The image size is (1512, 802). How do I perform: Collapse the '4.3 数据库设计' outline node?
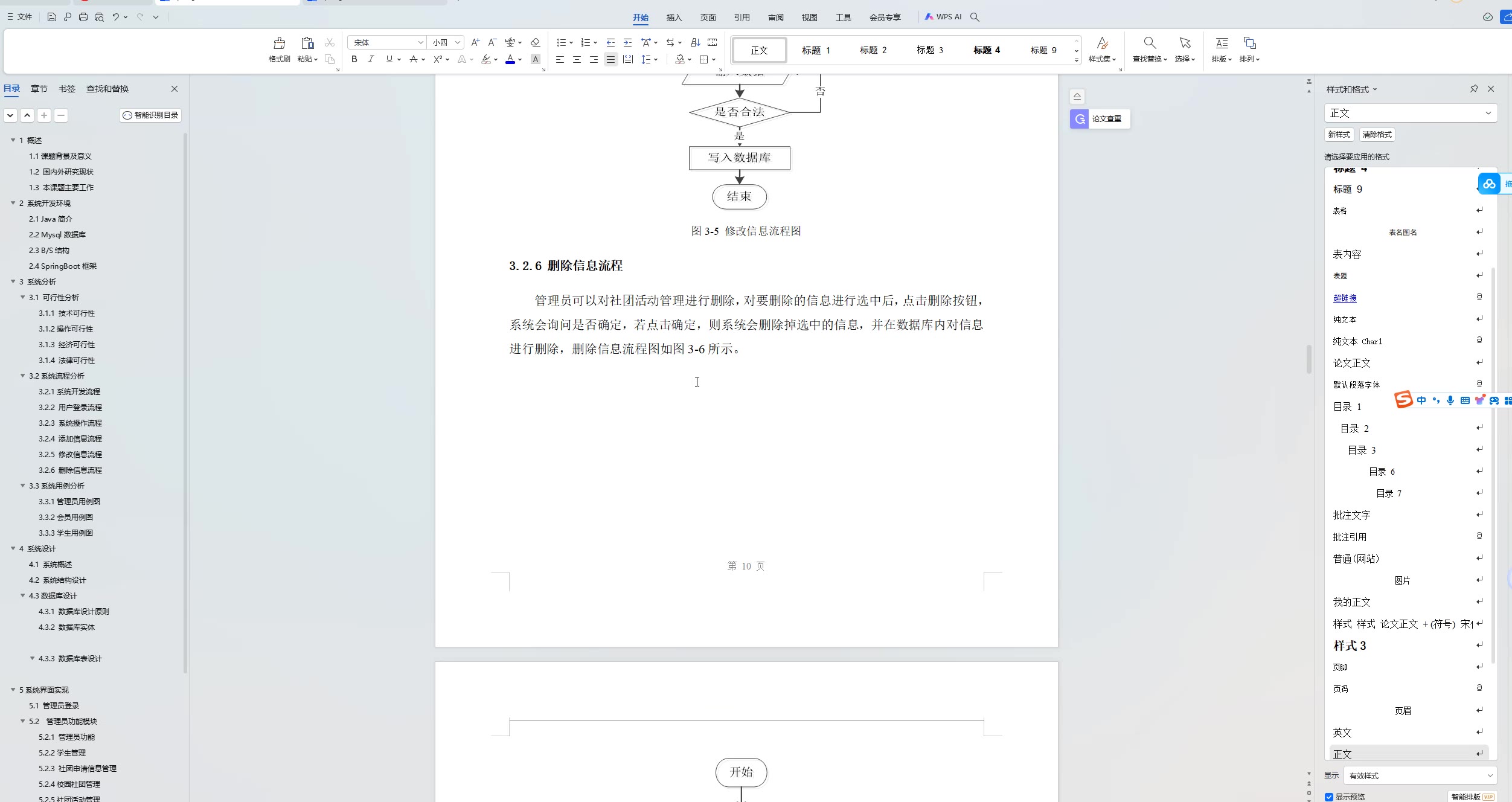(23, 595)
